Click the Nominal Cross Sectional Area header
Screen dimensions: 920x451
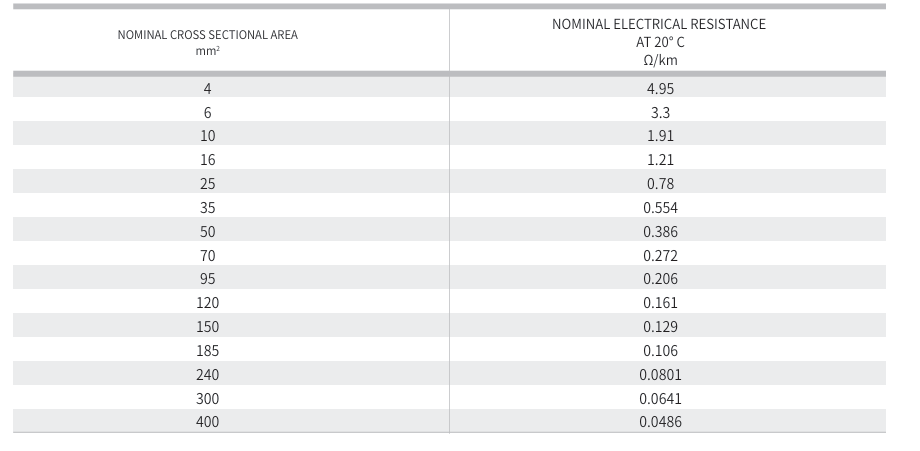pyautogui.click(x=207, y=35)
